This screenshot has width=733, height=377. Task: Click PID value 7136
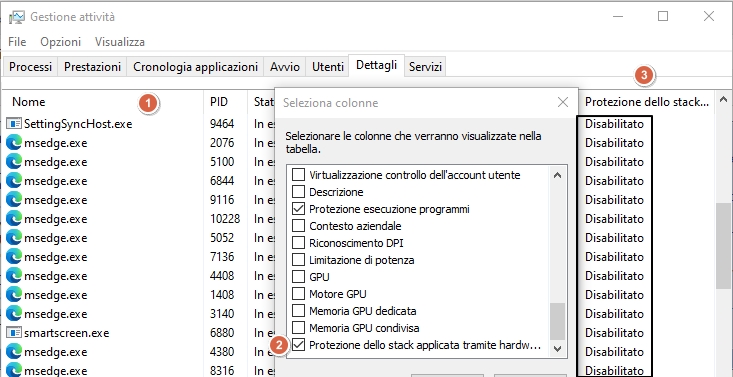point(222,257)
